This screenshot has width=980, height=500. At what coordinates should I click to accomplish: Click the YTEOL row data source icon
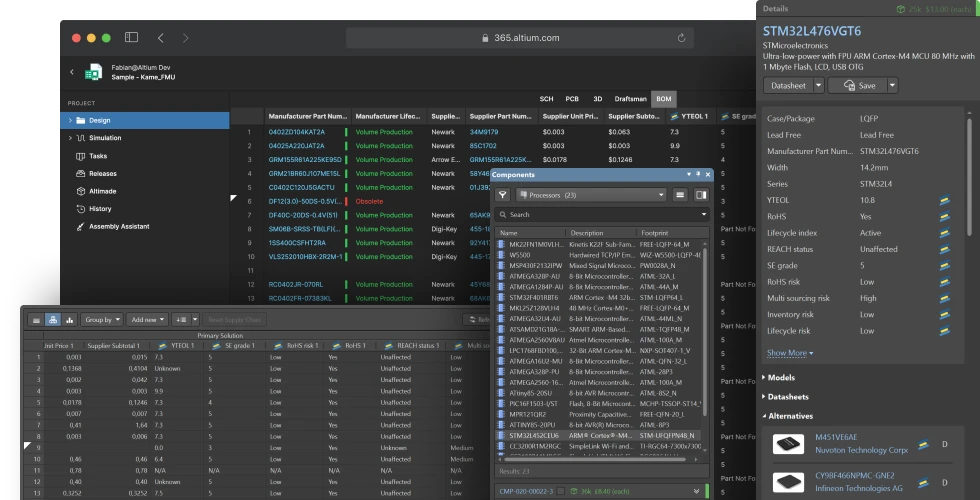tap(944, 200)
